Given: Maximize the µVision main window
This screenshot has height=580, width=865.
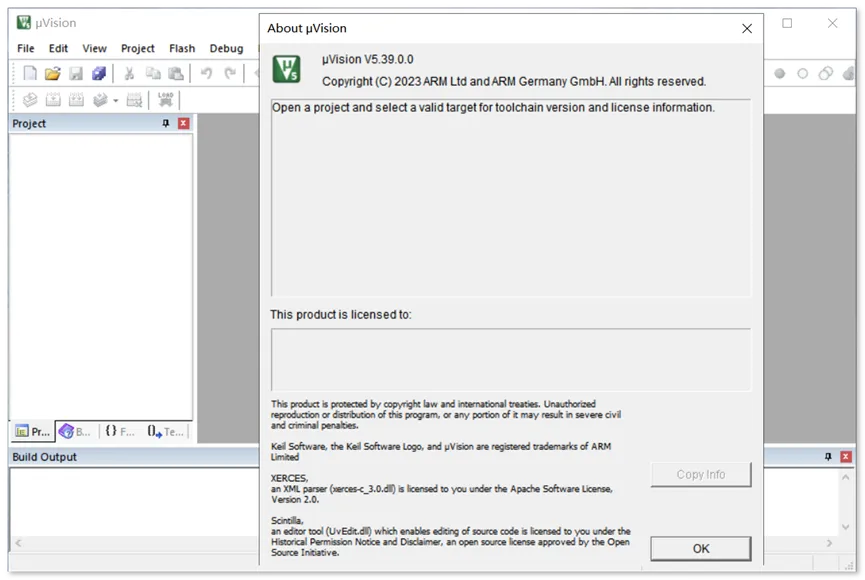Looking at the screenshot, I should click(787, 23).
